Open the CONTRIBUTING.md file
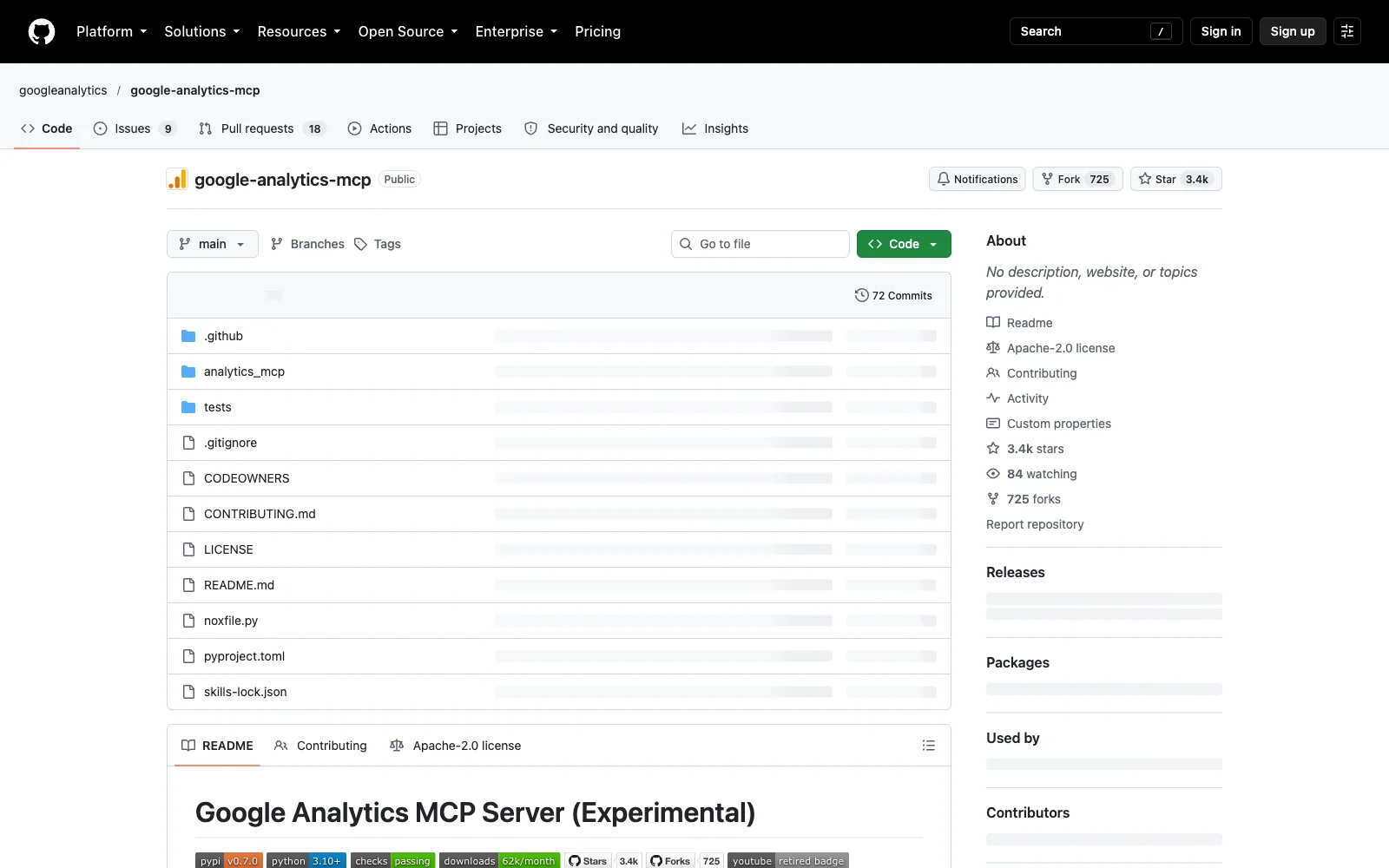1389x868 pixels. [260, 514]
